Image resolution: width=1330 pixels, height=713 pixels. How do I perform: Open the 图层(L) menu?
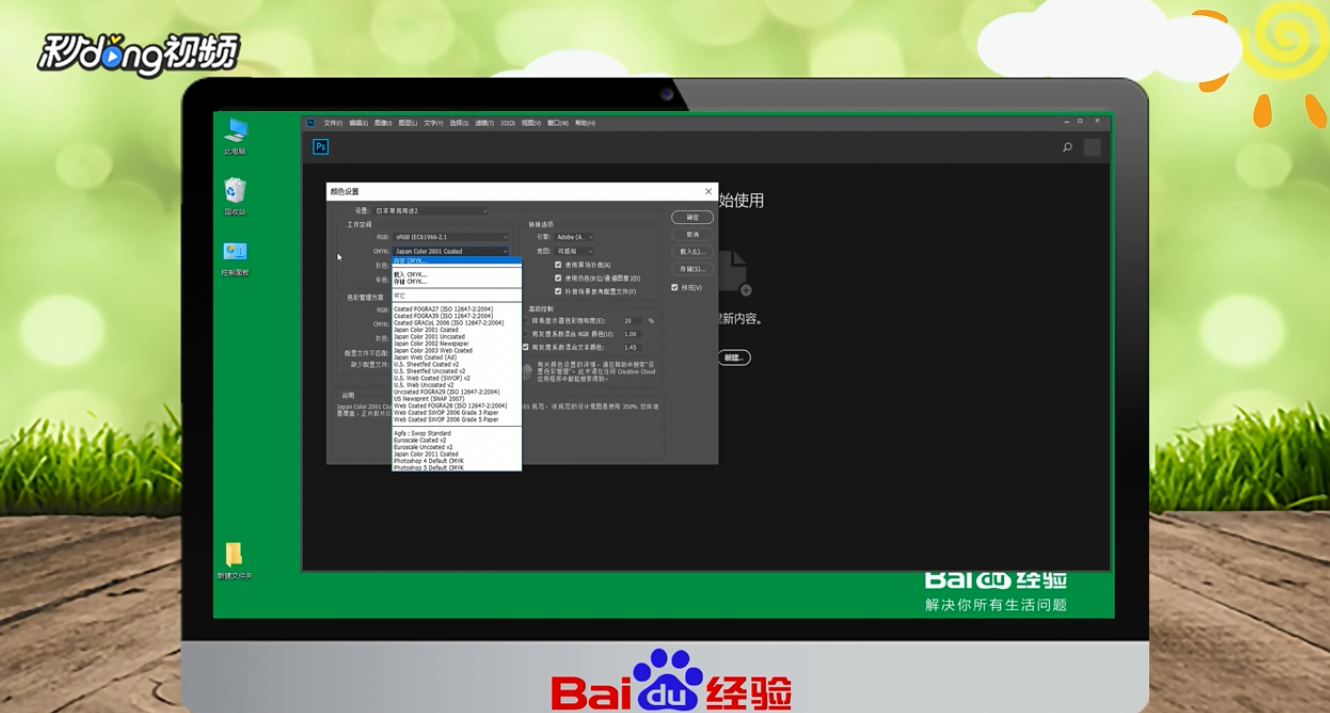click(x=408, y=123)
